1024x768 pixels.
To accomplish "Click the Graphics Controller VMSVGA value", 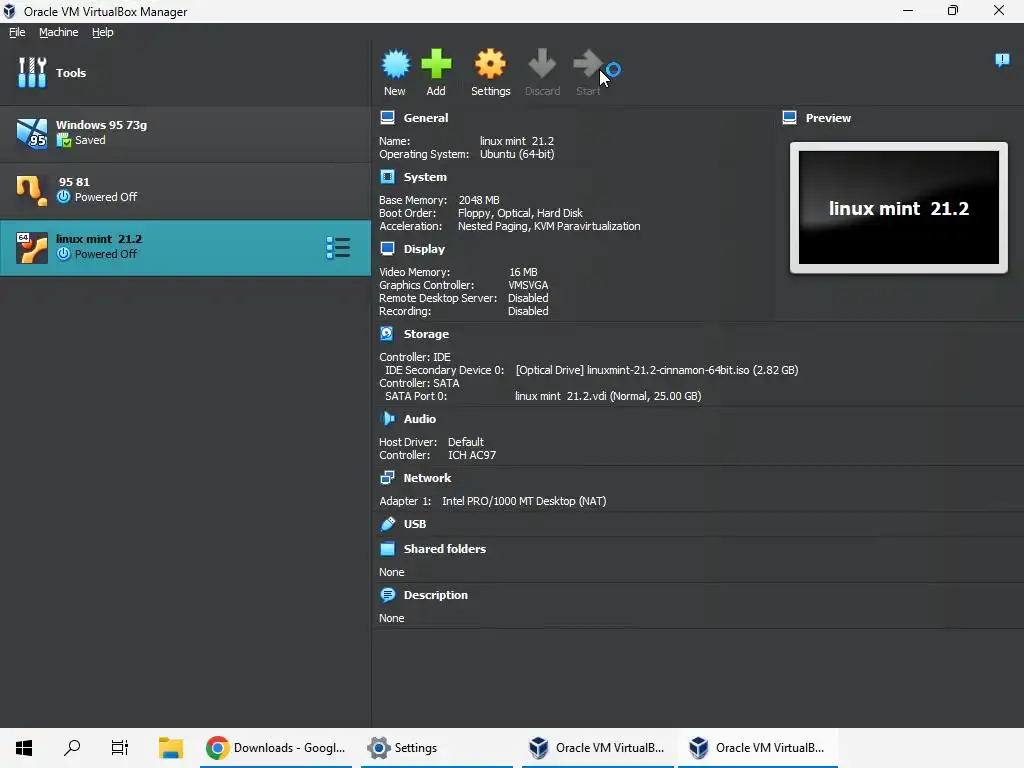I will tap(528, 285).
